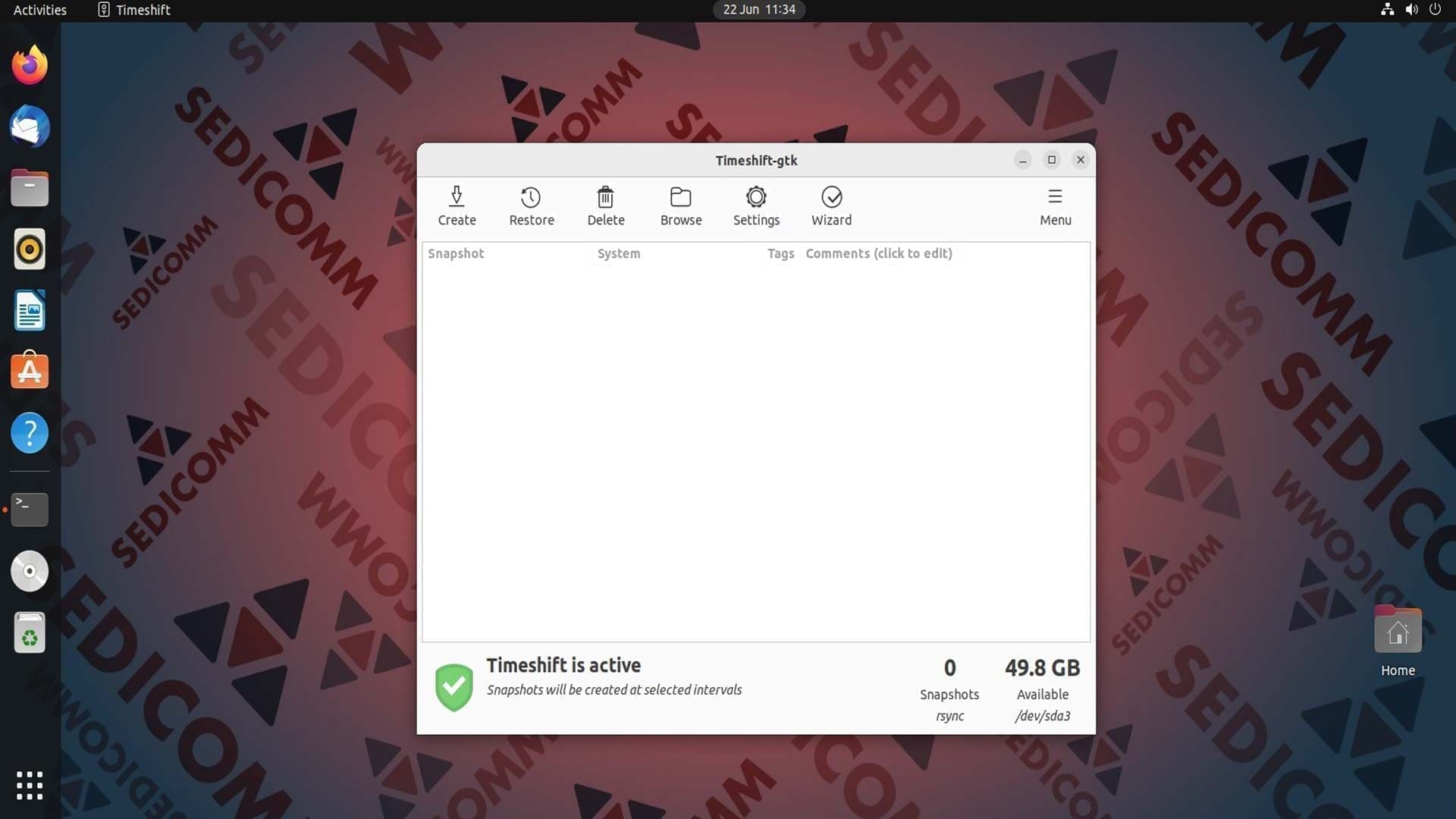Open Thunderbird mail from the dock
1456x819 pixels.
(x=30, y=127)
